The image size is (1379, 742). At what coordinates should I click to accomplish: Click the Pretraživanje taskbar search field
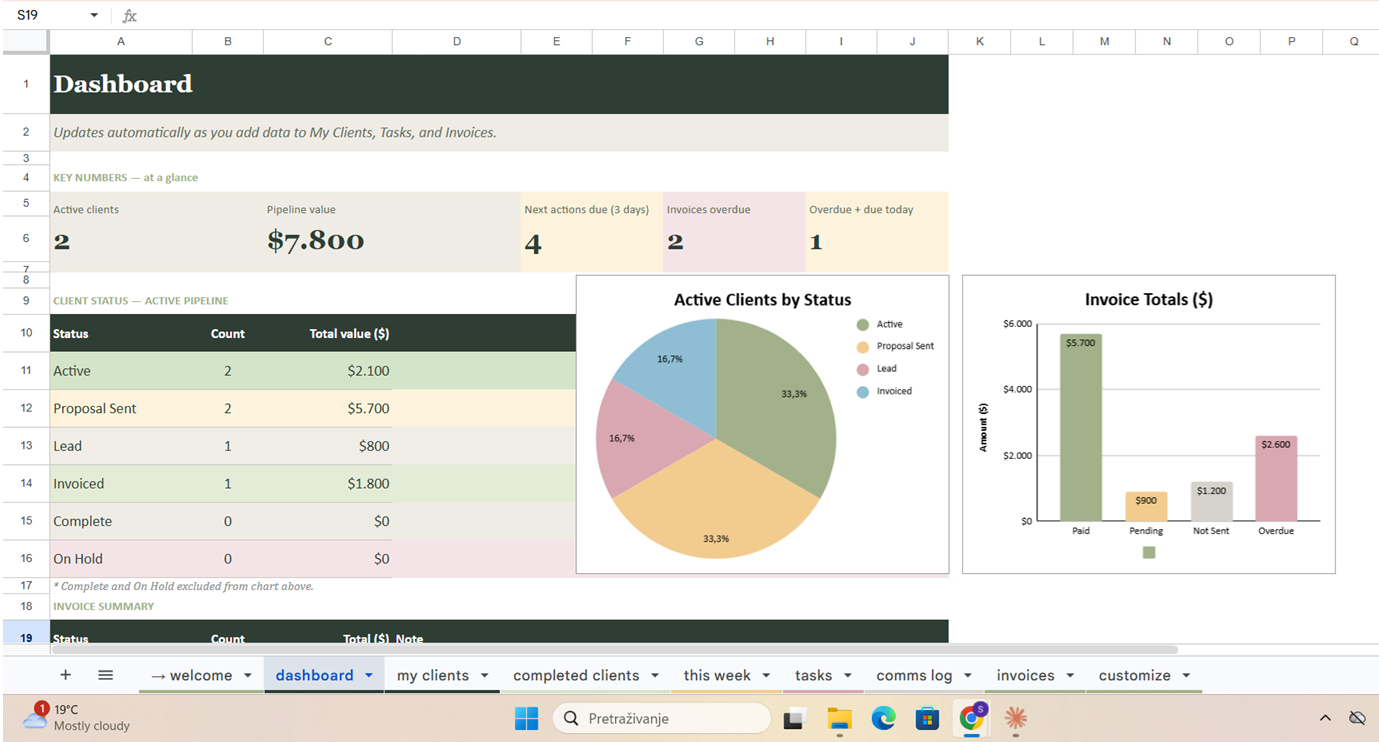click(661, 718)
